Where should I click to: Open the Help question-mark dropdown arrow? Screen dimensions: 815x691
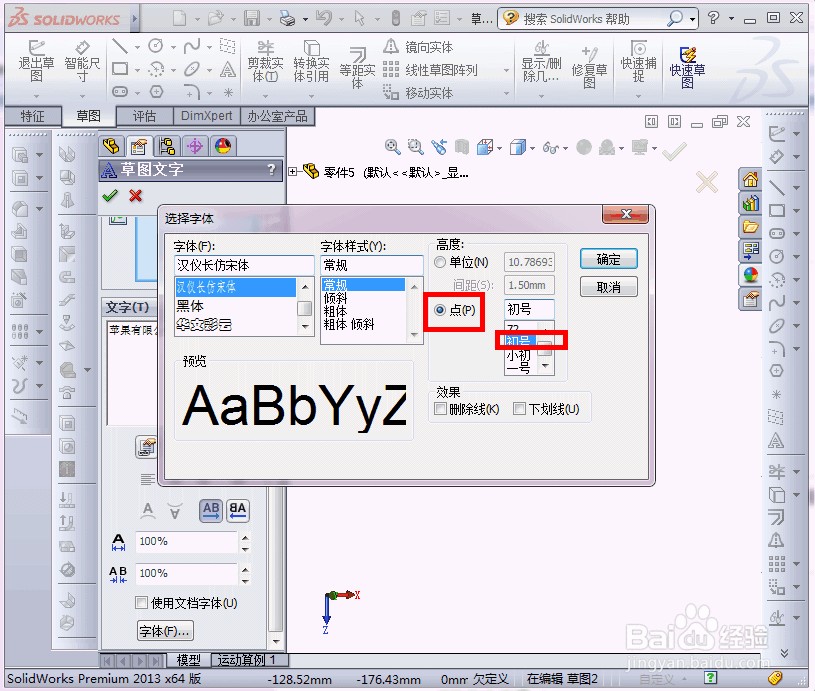(731, 18)
